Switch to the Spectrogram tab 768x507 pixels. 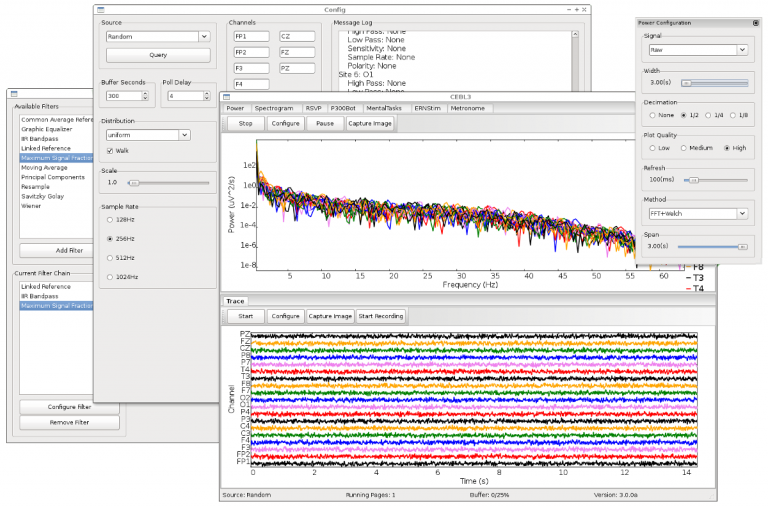tap(273, 107)
